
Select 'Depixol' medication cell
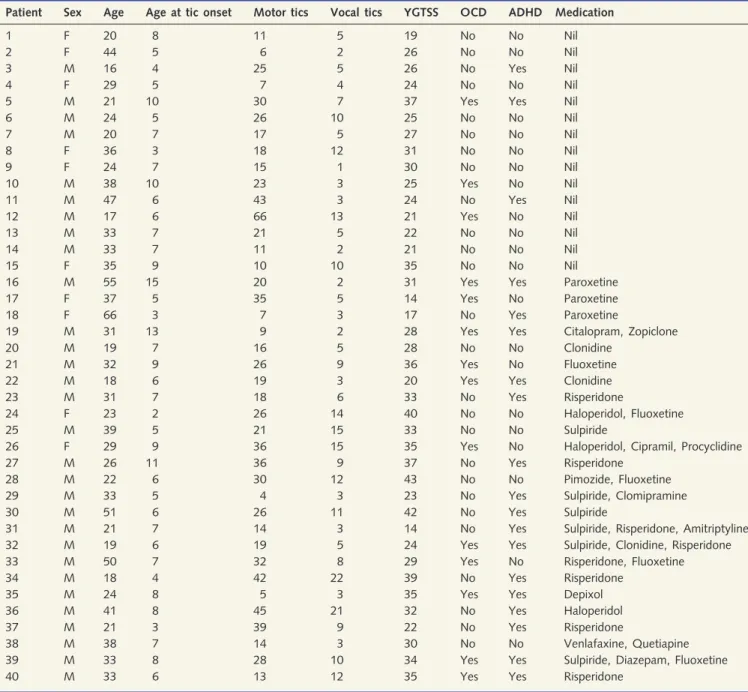click(583, 594)
